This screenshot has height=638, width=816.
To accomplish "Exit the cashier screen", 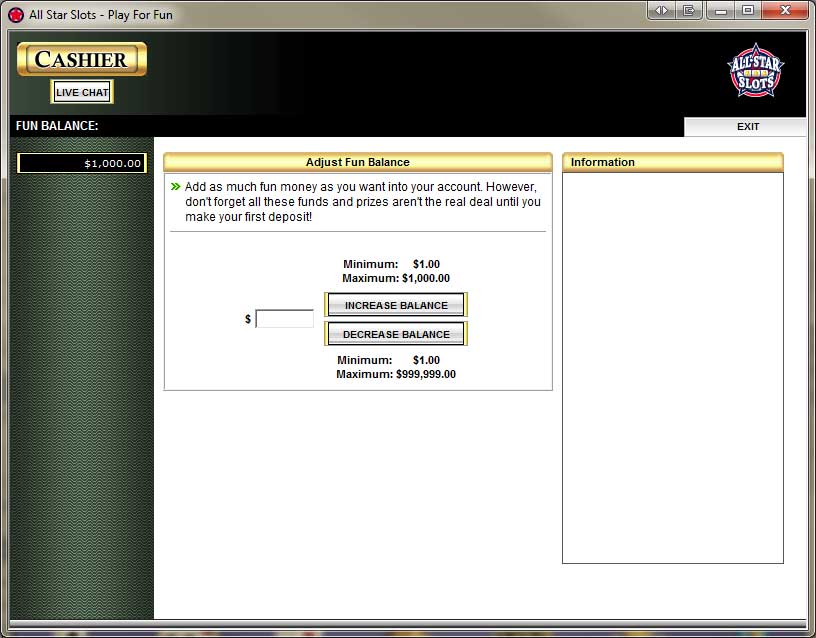I will [x=747, y=126].
